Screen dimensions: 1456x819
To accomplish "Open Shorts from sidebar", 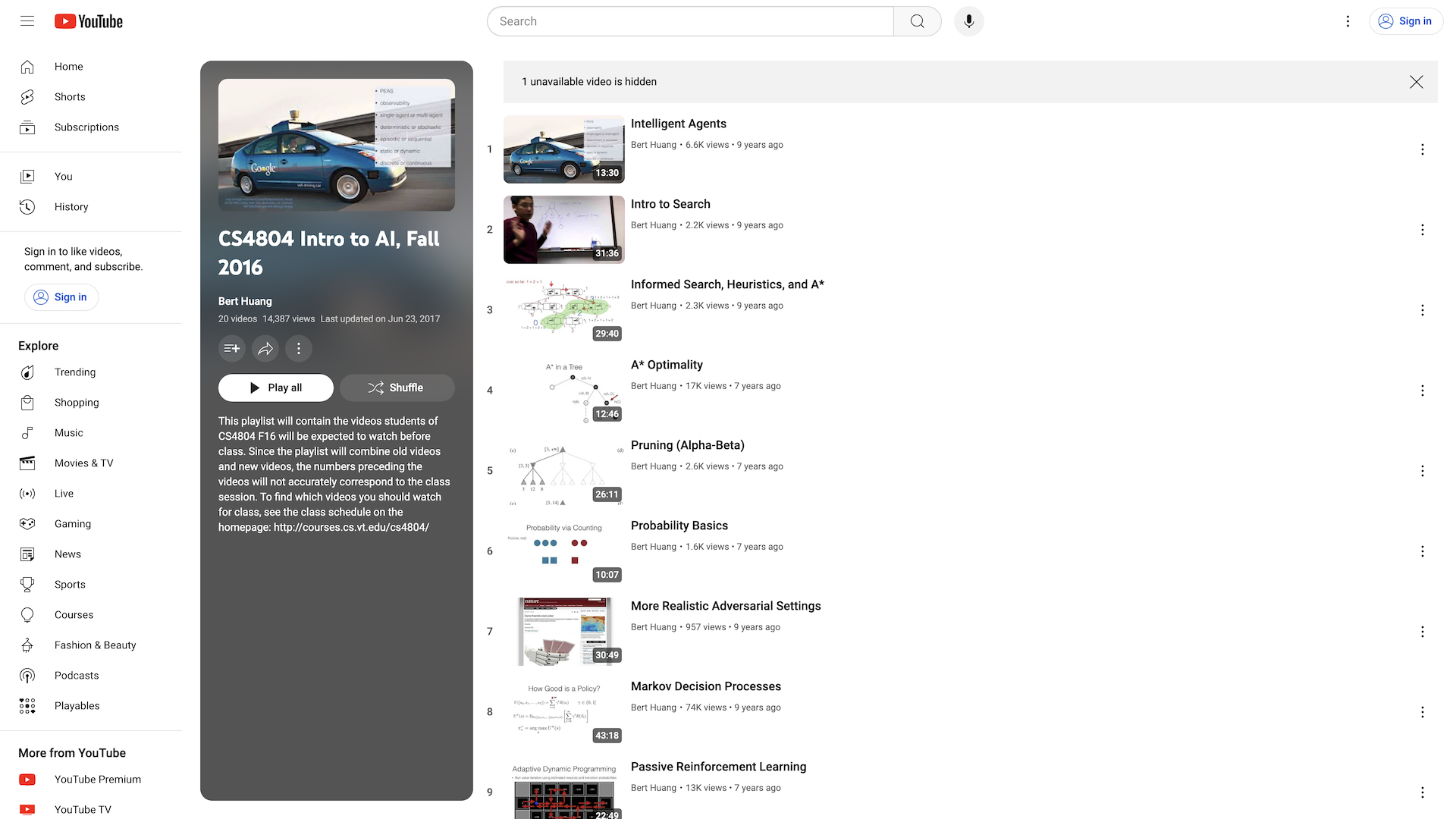I will click(x=91, y=97).
